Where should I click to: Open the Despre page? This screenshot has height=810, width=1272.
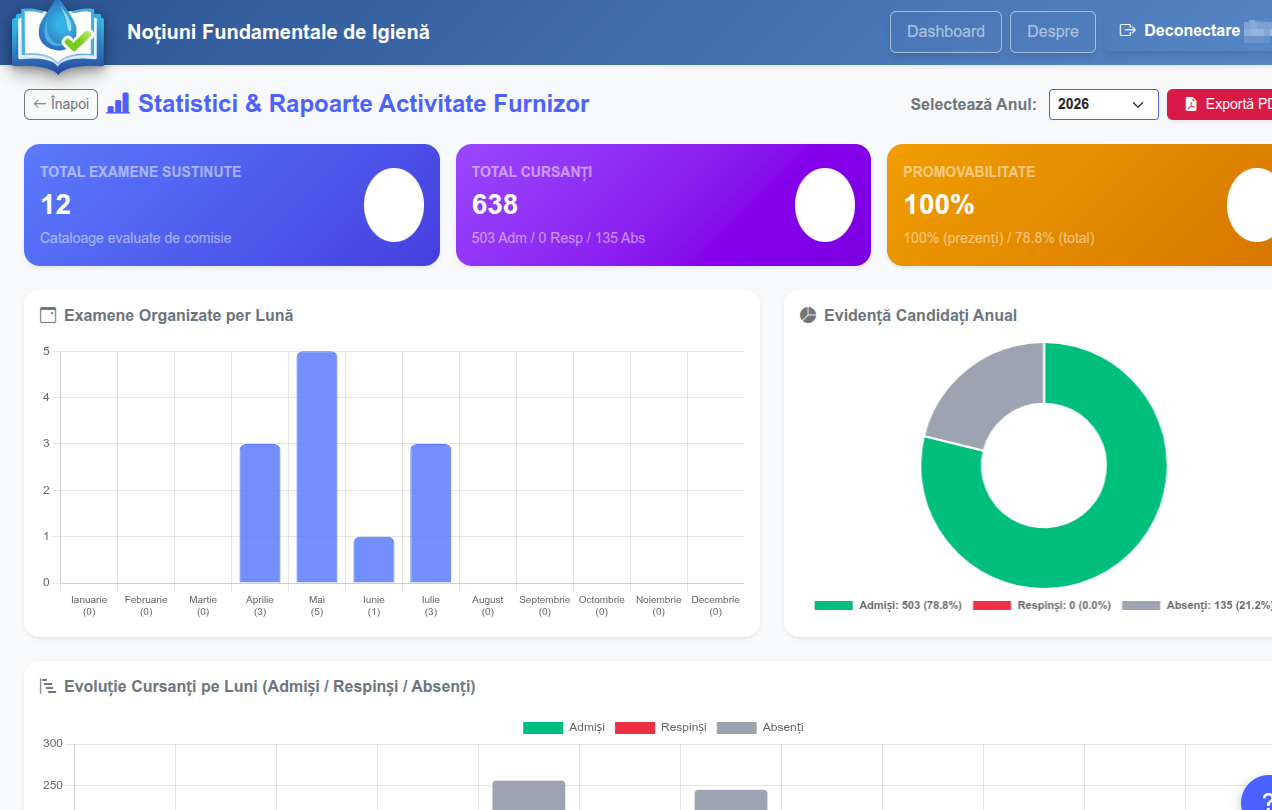[x=1053, y=31]
